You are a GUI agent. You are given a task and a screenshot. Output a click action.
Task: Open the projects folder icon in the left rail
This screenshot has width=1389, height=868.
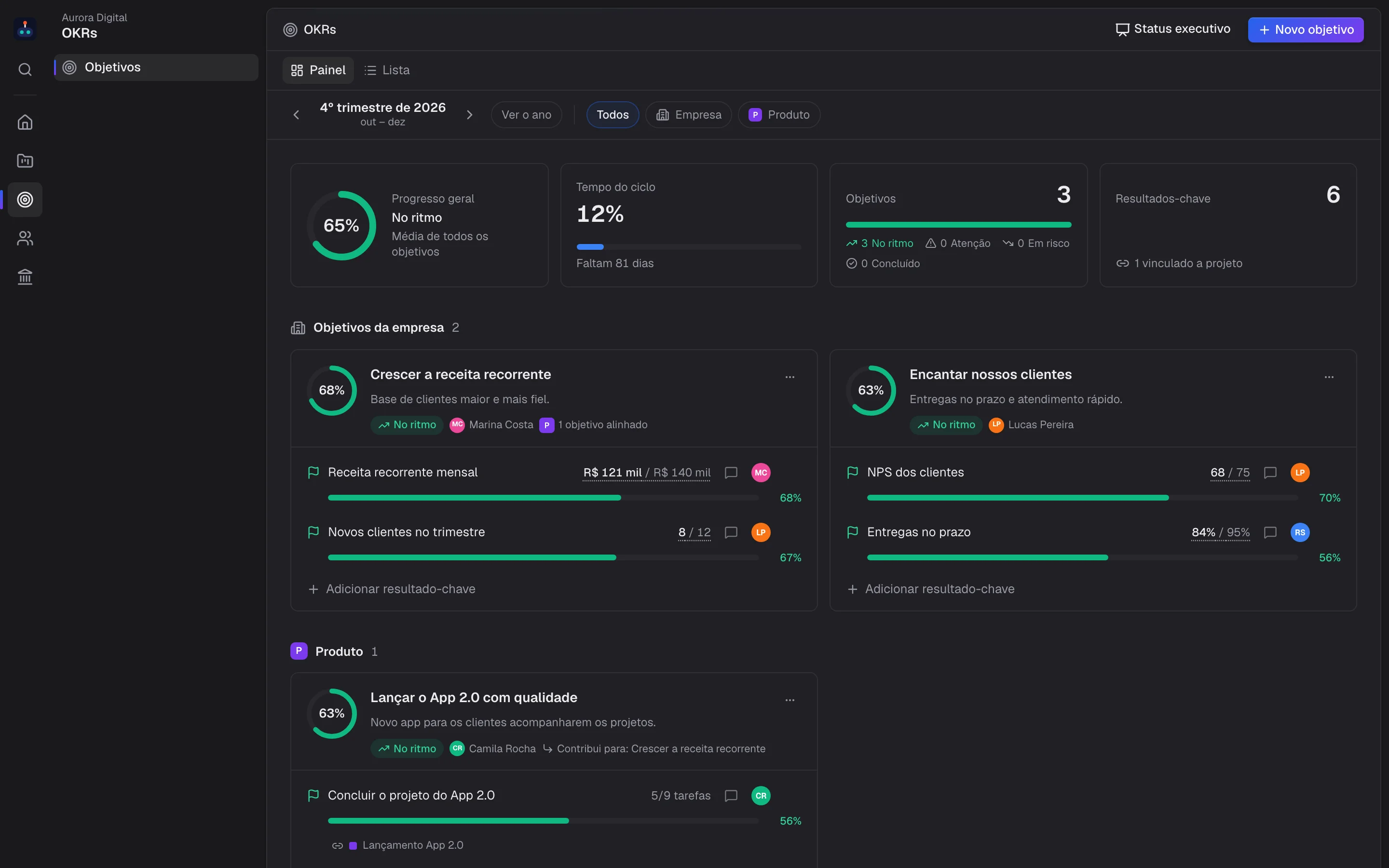point(25,161)
